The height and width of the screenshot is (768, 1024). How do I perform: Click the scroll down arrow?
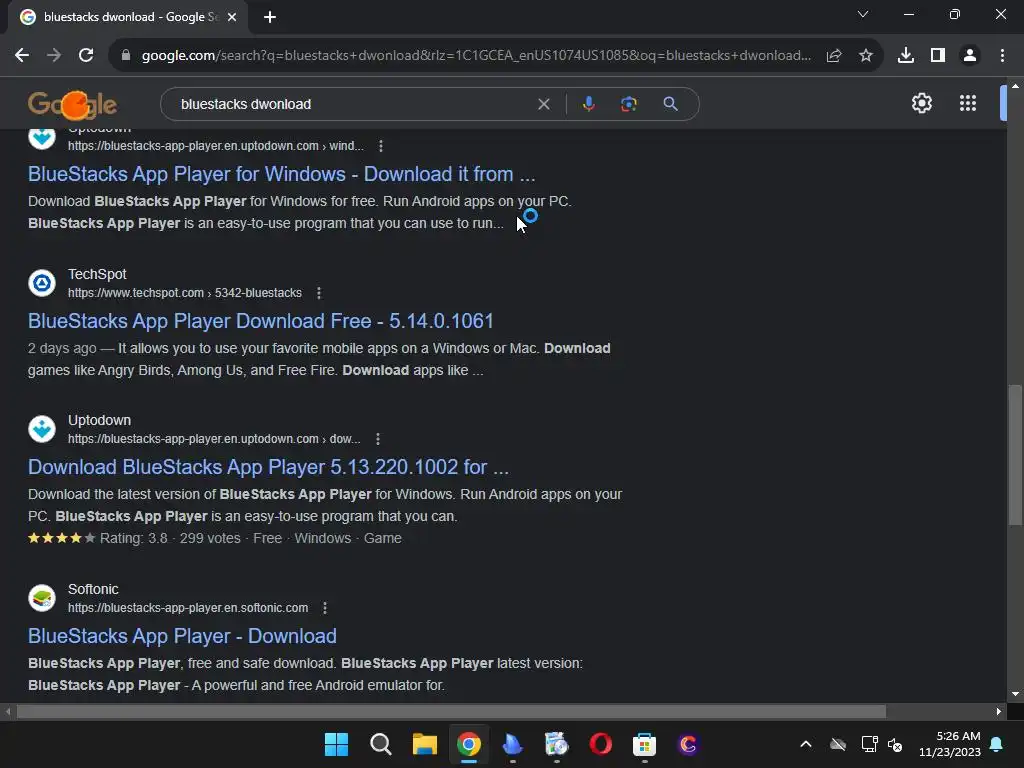[1015, 694]
